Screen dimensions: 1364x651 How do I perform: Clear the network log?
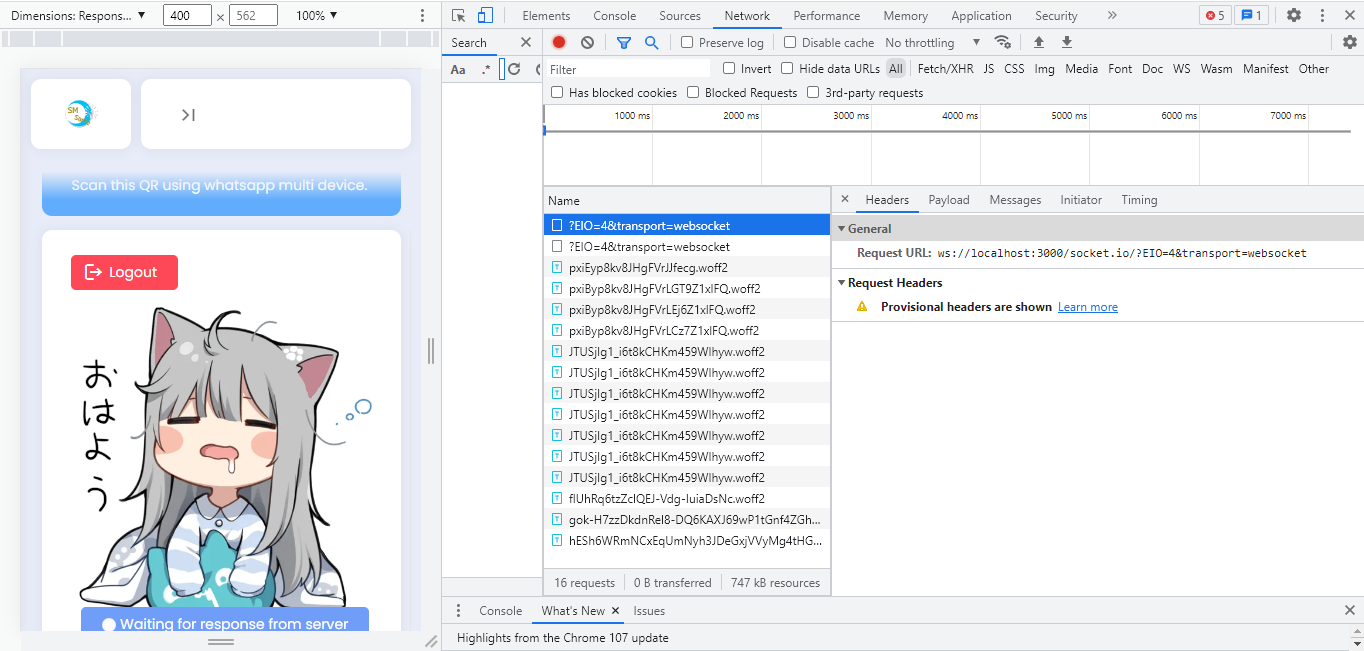click(587, 43)
